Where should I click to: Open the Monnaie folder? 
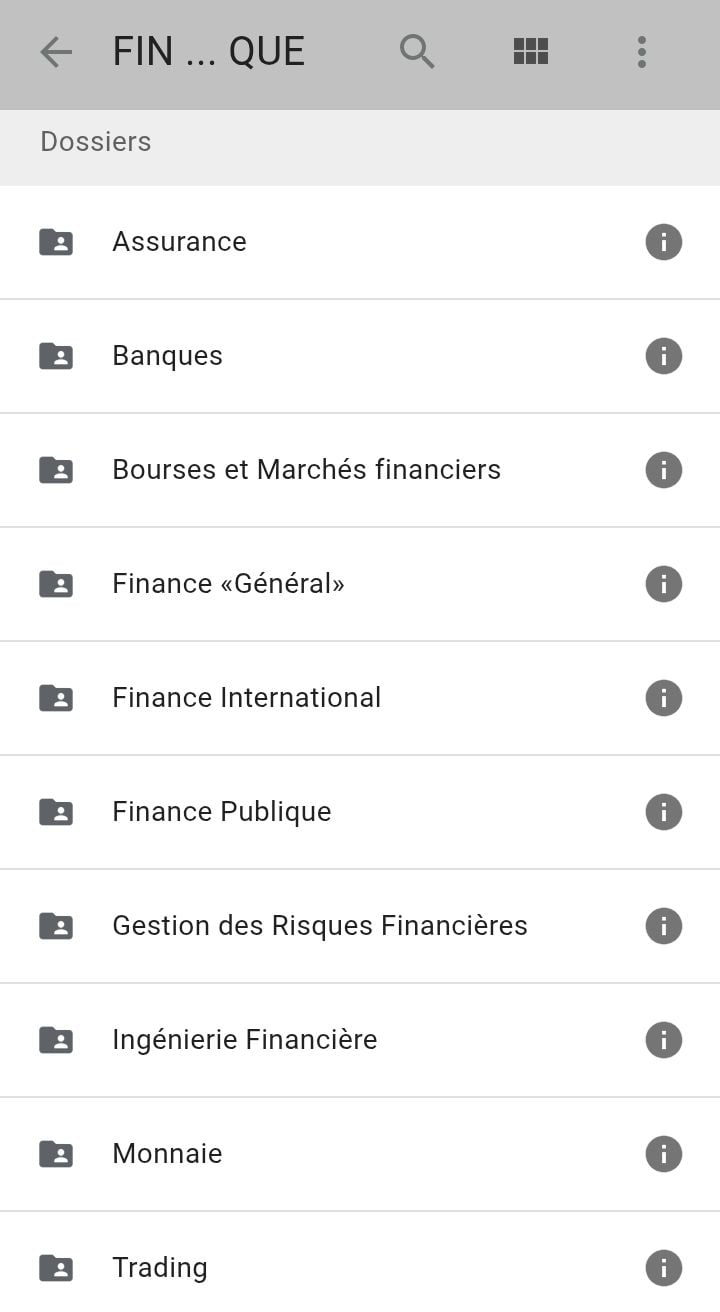pos(168,1154)
